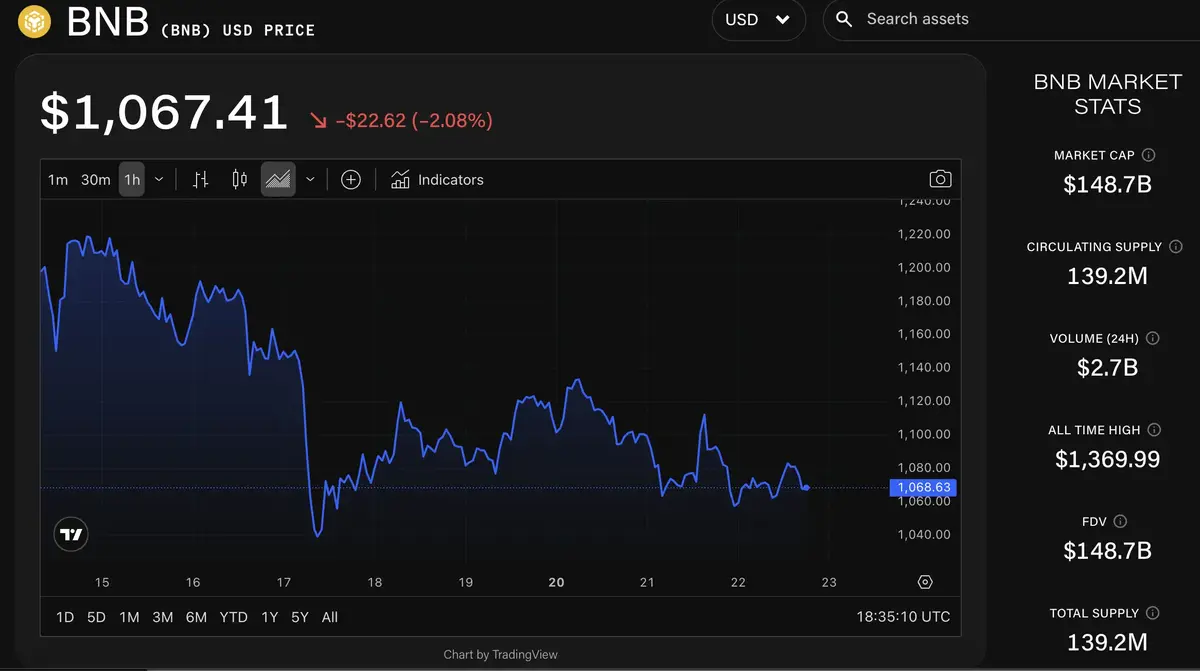Open chart settings gear icon
The width and height of the screenshot is (1200, 671).
click(925, 582)
